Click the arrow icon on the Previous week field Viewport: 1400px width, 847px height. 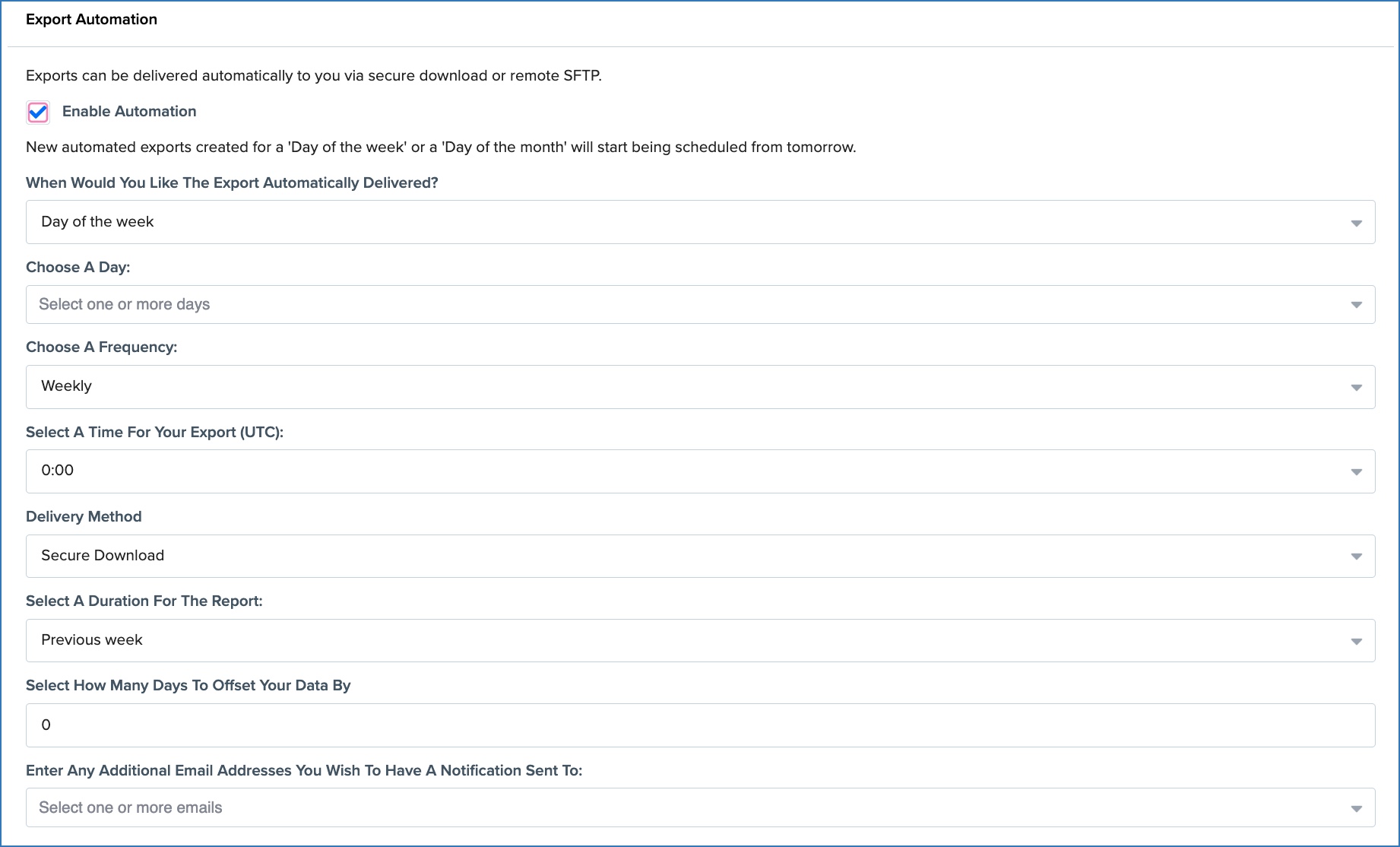pos(1356,641)
